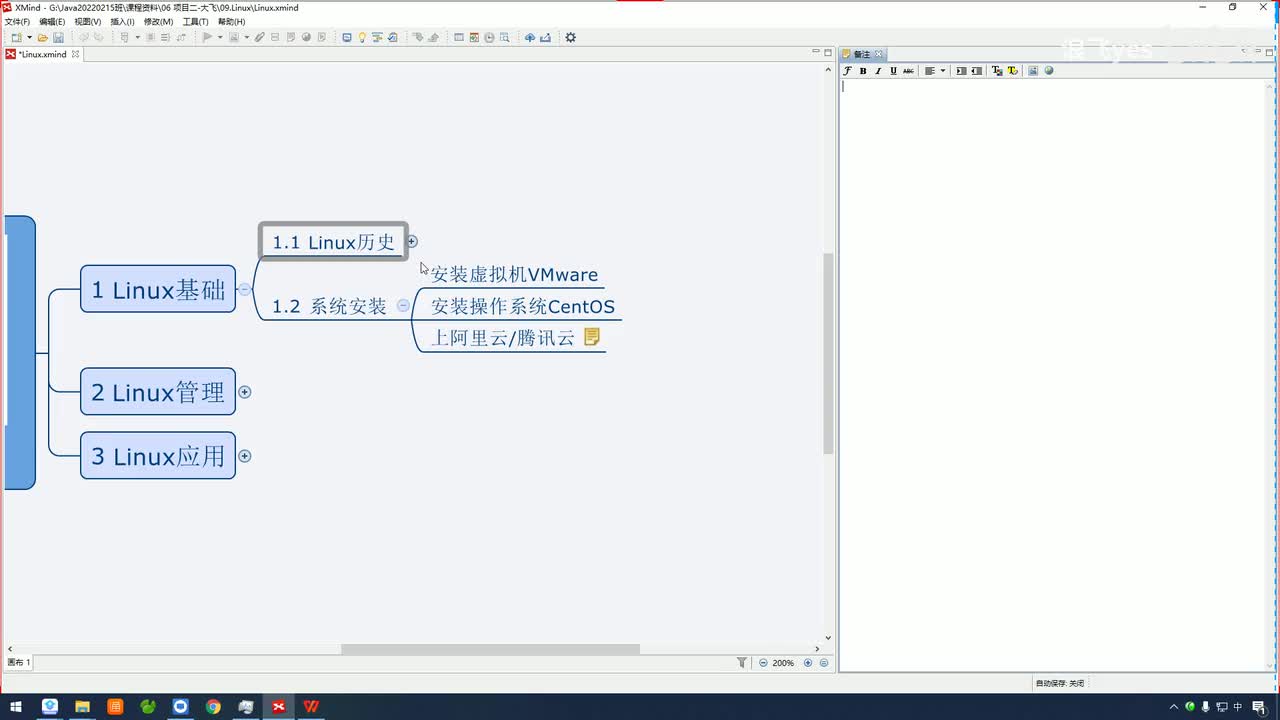1280x720 pixels.
Task: Open the 帮助(H) menu
Action: pos(231,21)
